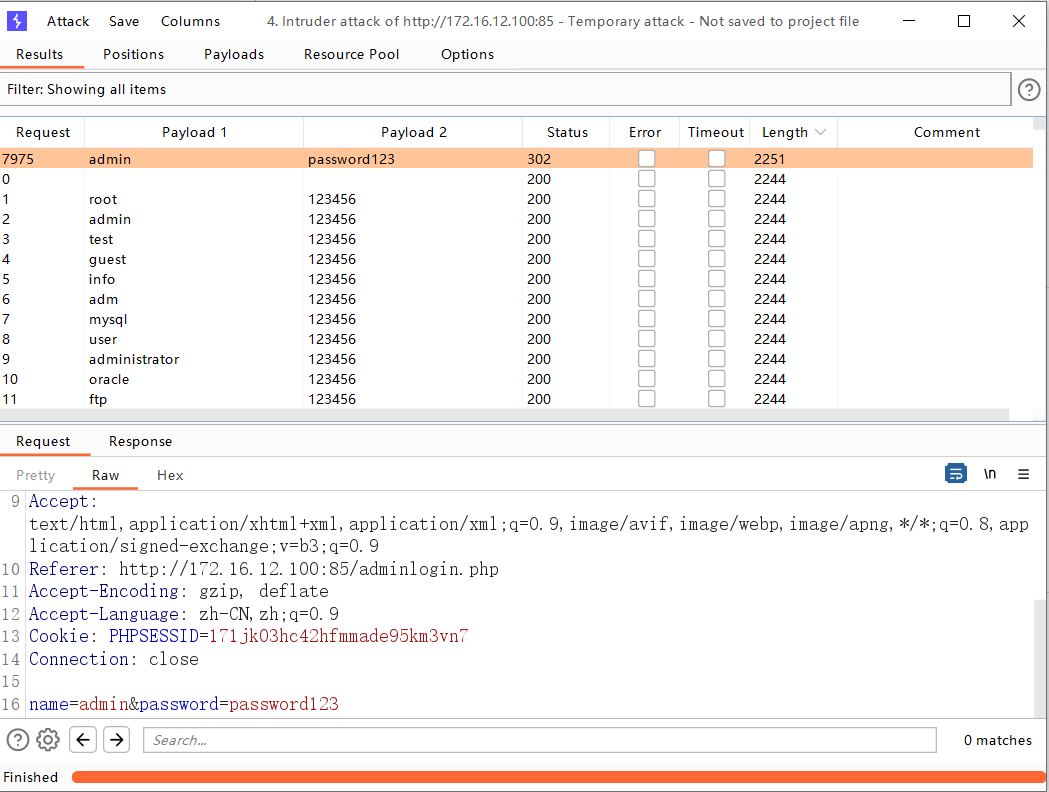The height and width of the screenshot is (792, 1049).
Task: Select the row with payload adm
Action: coord(516,299)
